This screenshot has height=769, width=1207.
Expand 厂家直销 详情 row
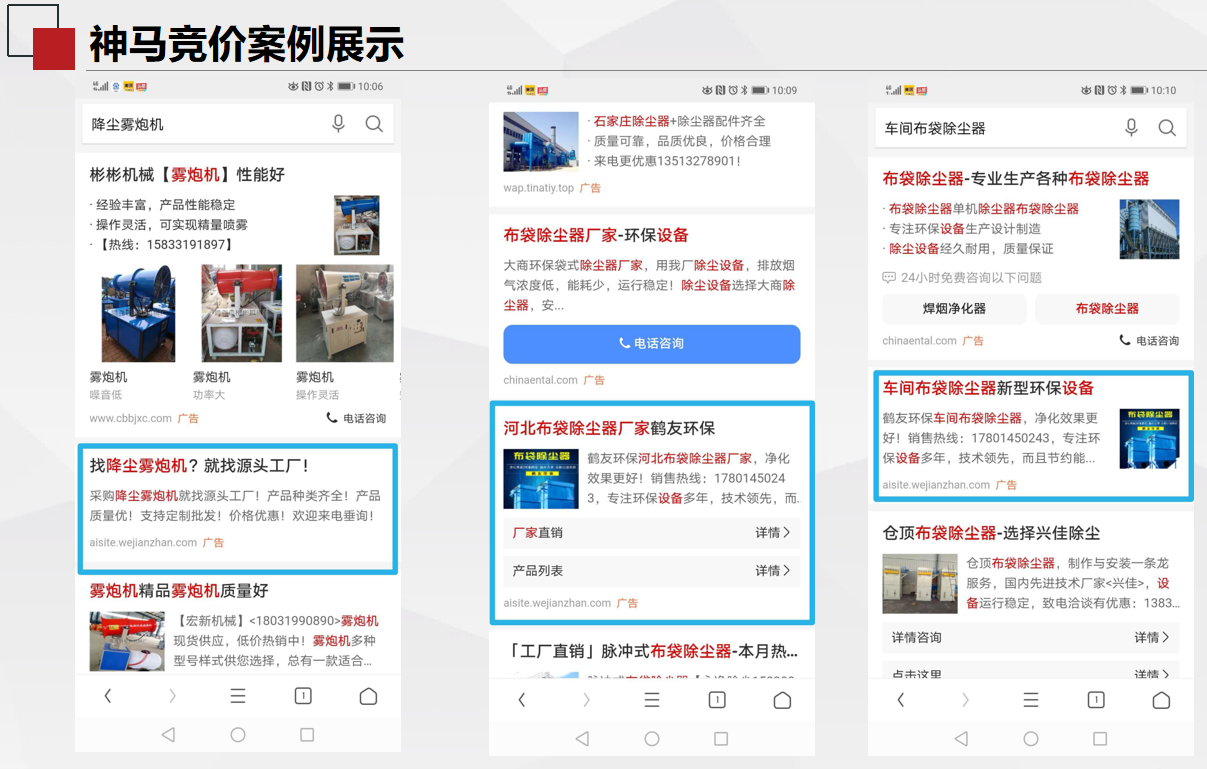click(x=652, y=533)
